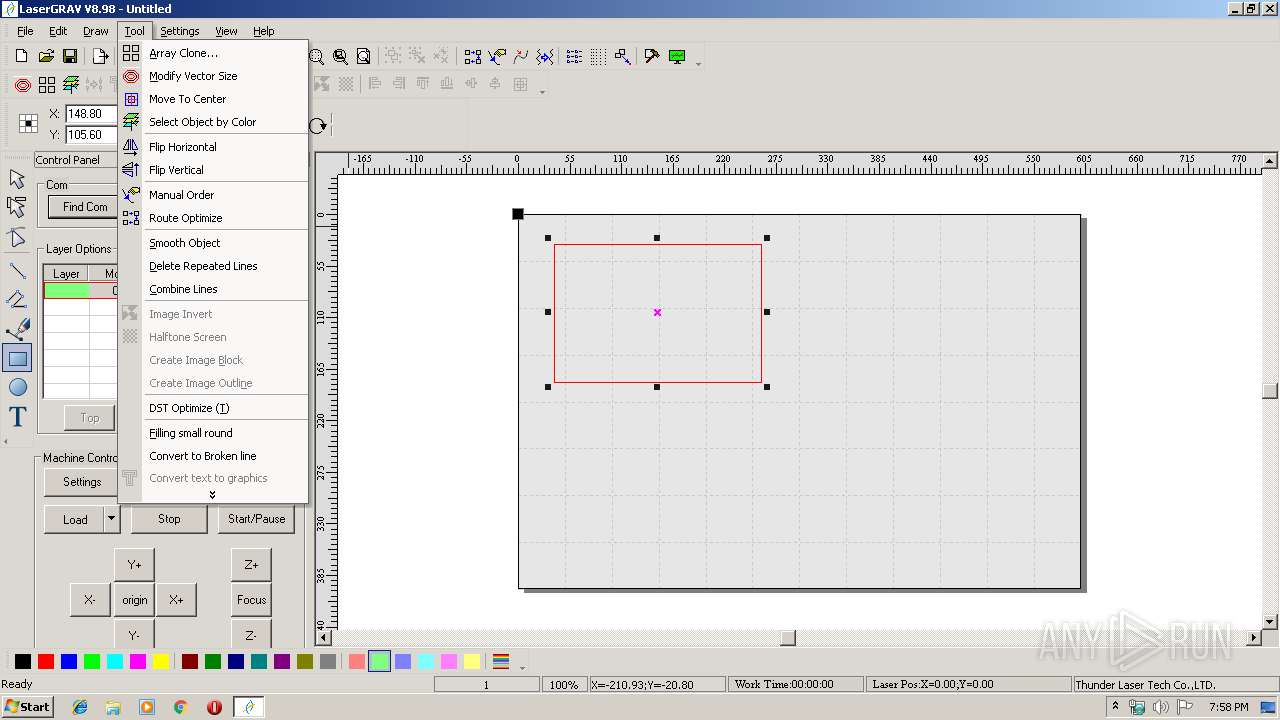
Task: Click the Find Com button
Action: (85, 207)
